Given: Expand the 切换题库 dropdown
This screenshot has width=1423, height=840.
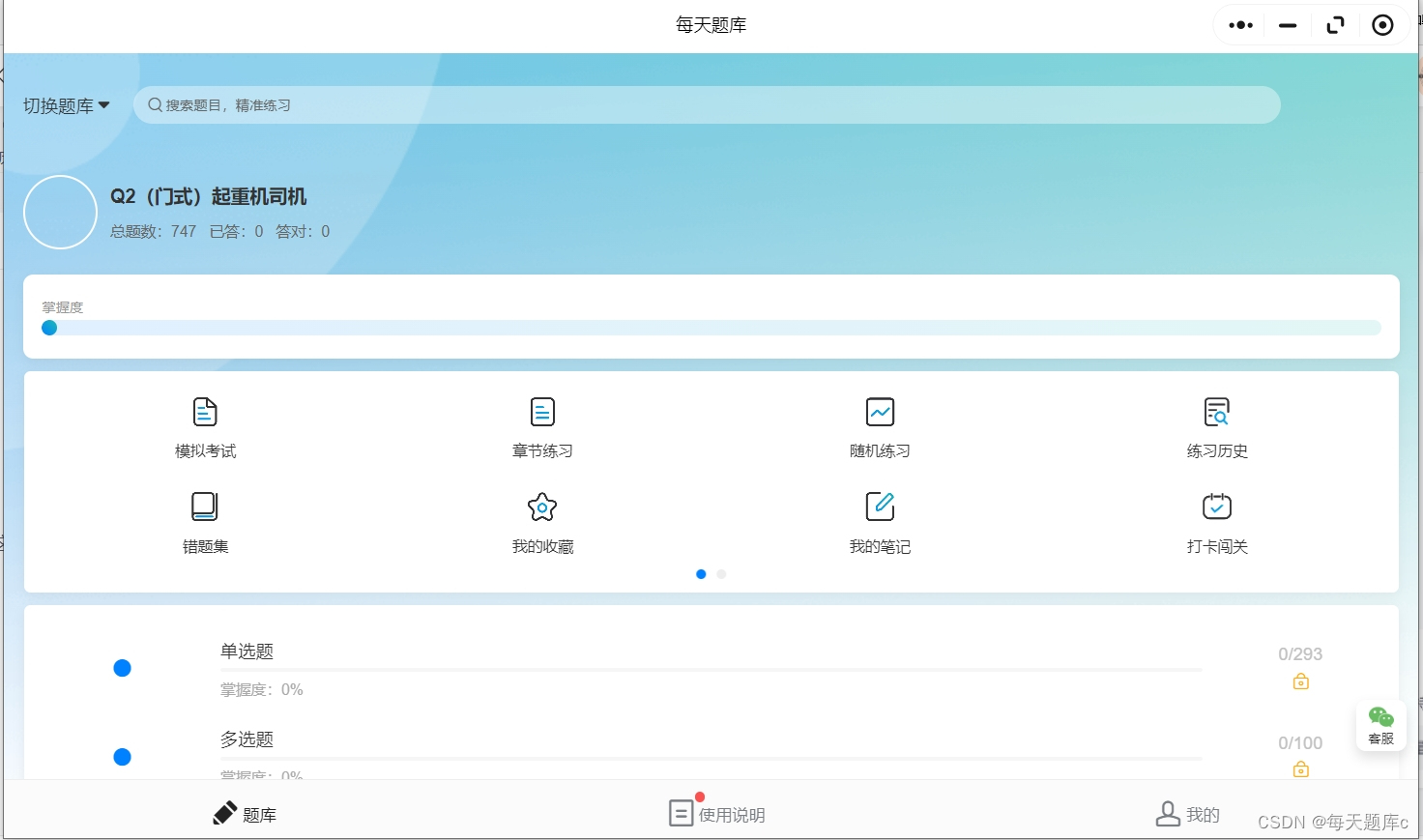Looking at the screenshot, I should pyautogui.click(x=66, y=105).
